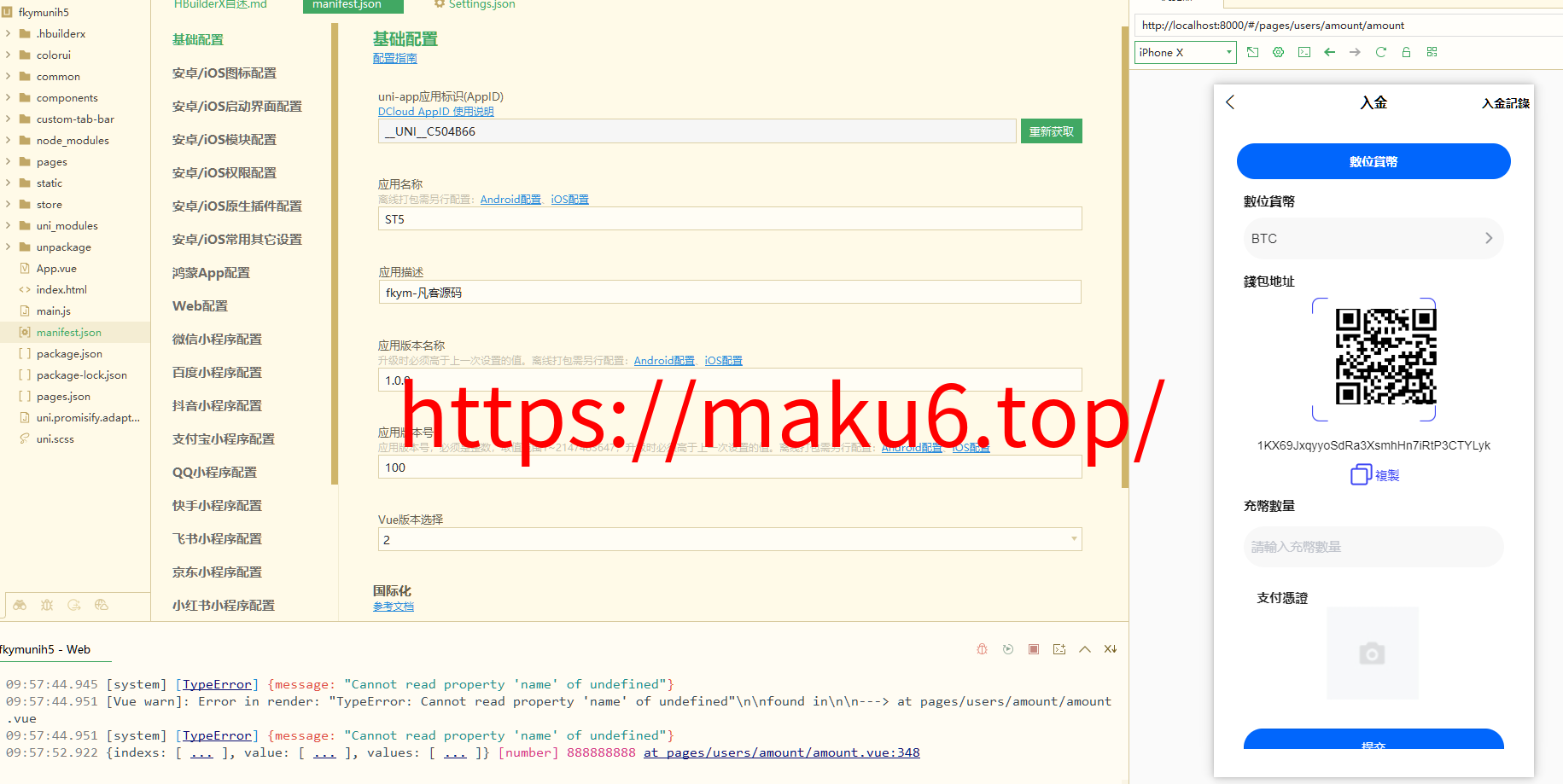Image resolution: width=1563 pixels, height=784 pixels.
Task: Open the amount.vue:348 link in console
Action: [x=782, y=752]
